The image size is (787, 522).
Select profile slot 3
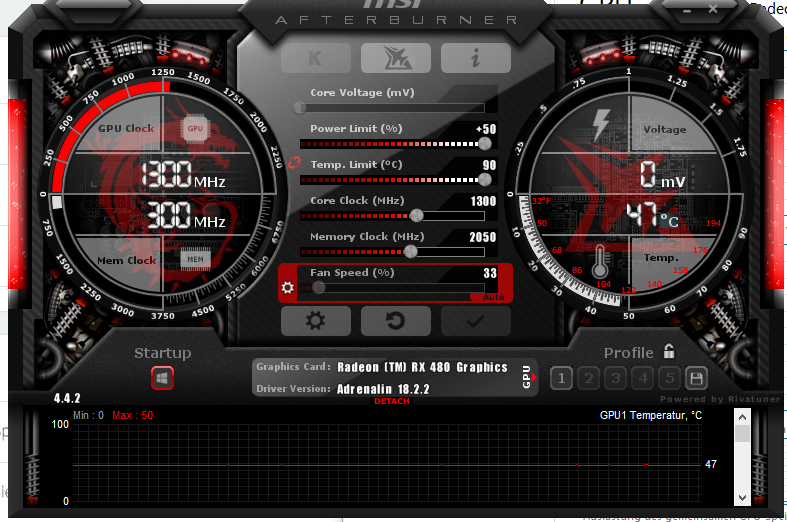616,378
